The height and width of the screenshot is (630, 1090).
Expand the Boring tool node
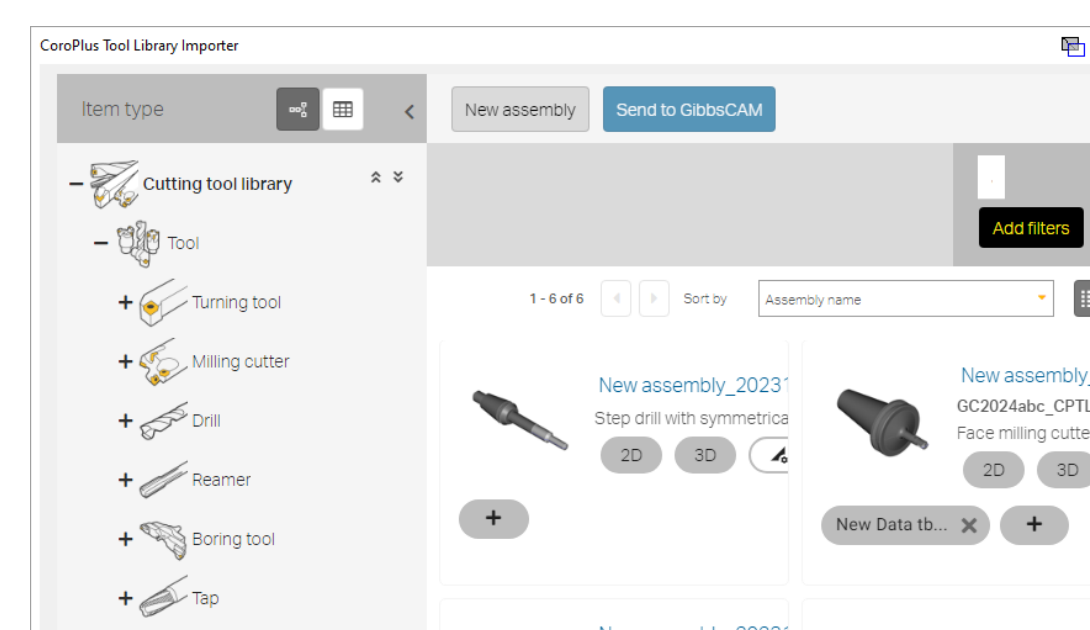pyautogui.click(x=125, y=539)
